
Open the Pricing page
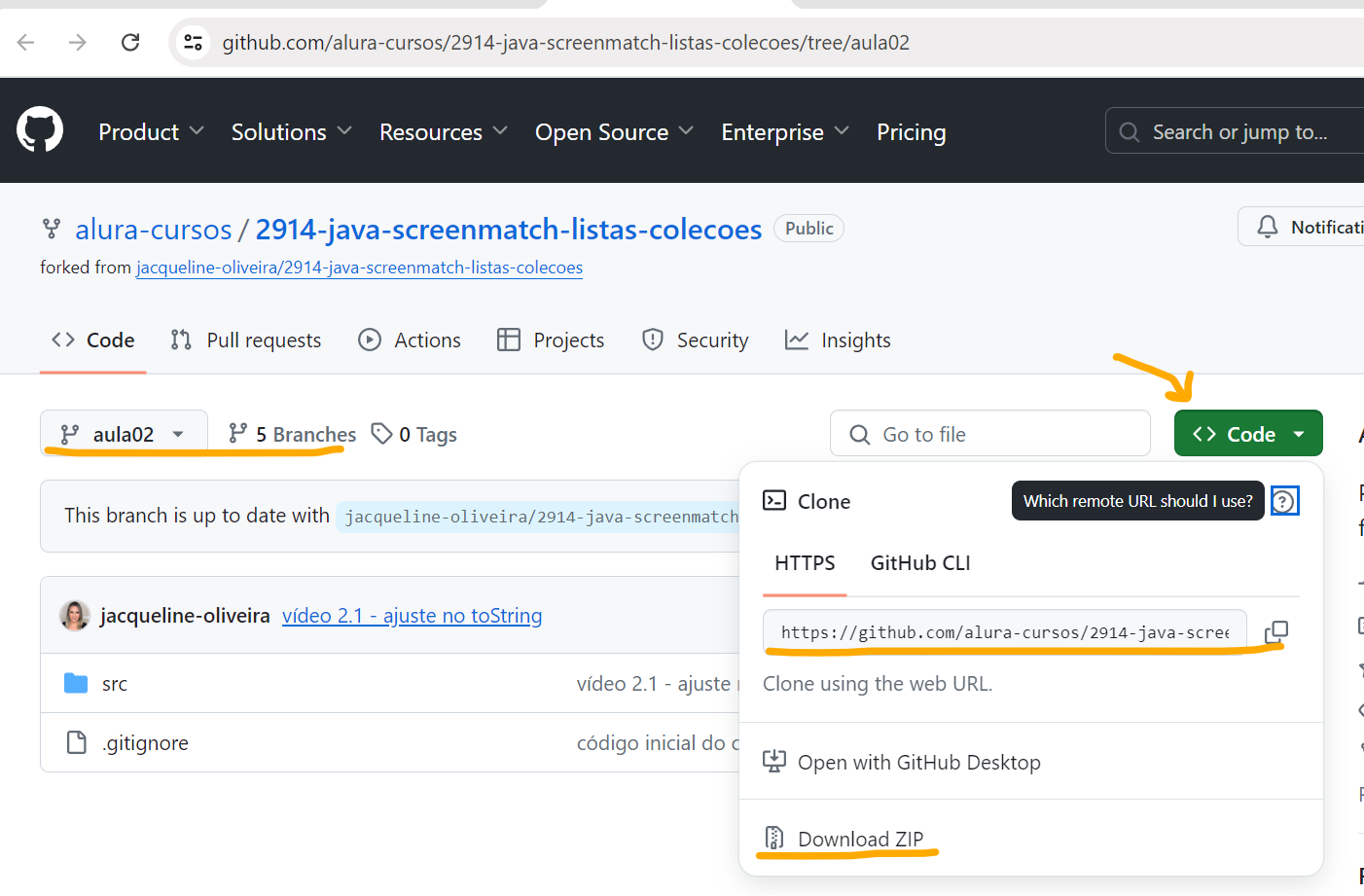[x=911, y=132]
